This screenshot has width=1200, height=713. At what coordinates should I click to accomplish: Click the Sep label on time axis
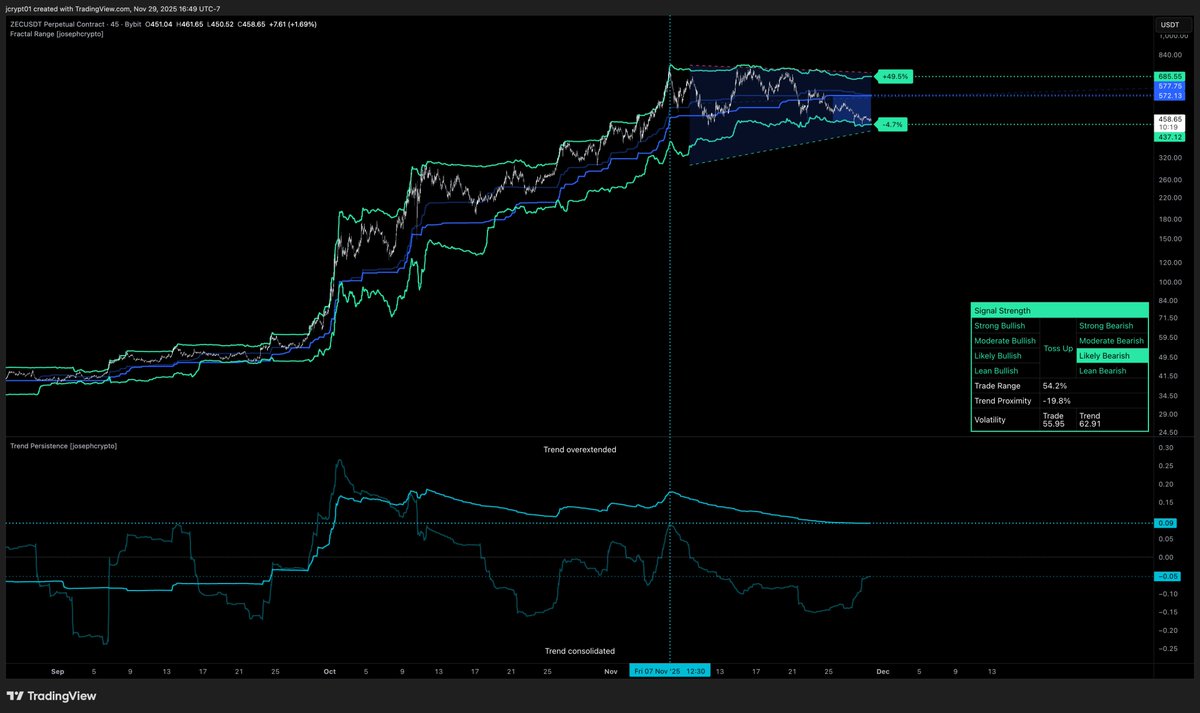(56, 672)
